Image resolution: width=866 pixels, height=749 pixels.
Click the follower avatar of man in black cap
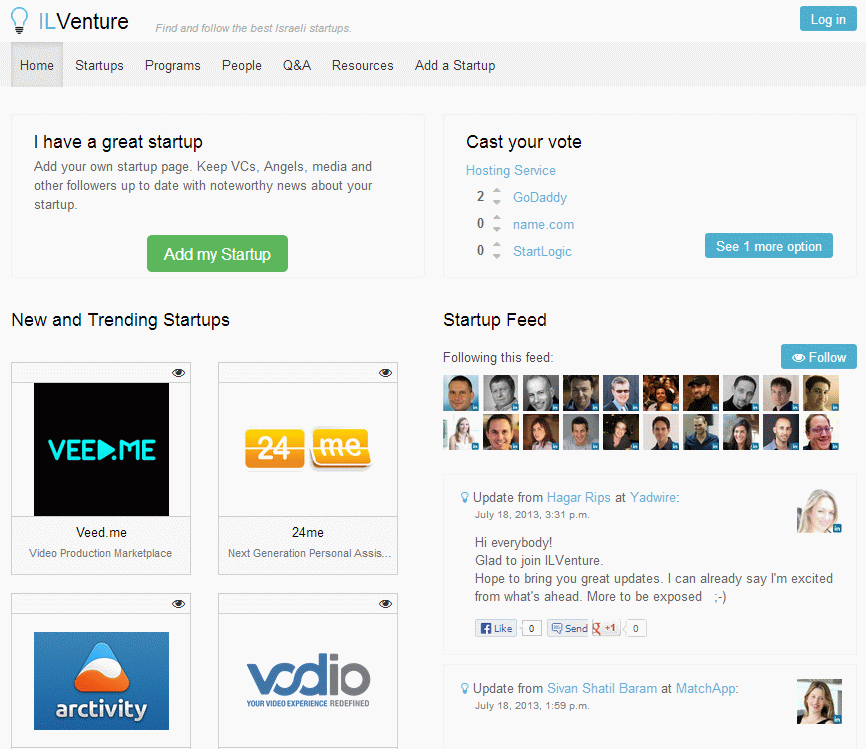tap(701, 393)
